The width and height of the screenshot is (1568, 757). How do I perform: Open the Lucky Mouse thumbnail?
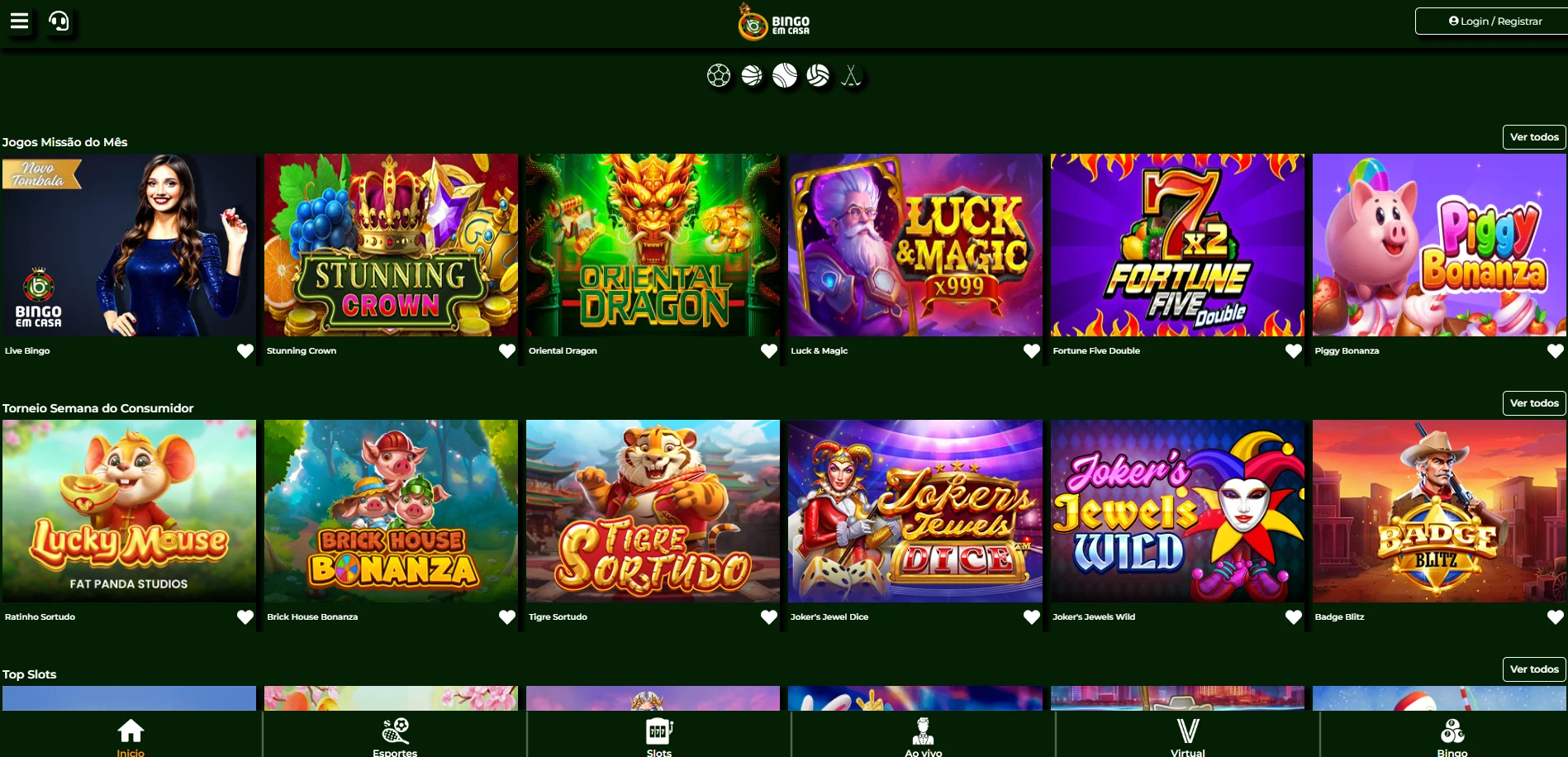tap(129, 511)
